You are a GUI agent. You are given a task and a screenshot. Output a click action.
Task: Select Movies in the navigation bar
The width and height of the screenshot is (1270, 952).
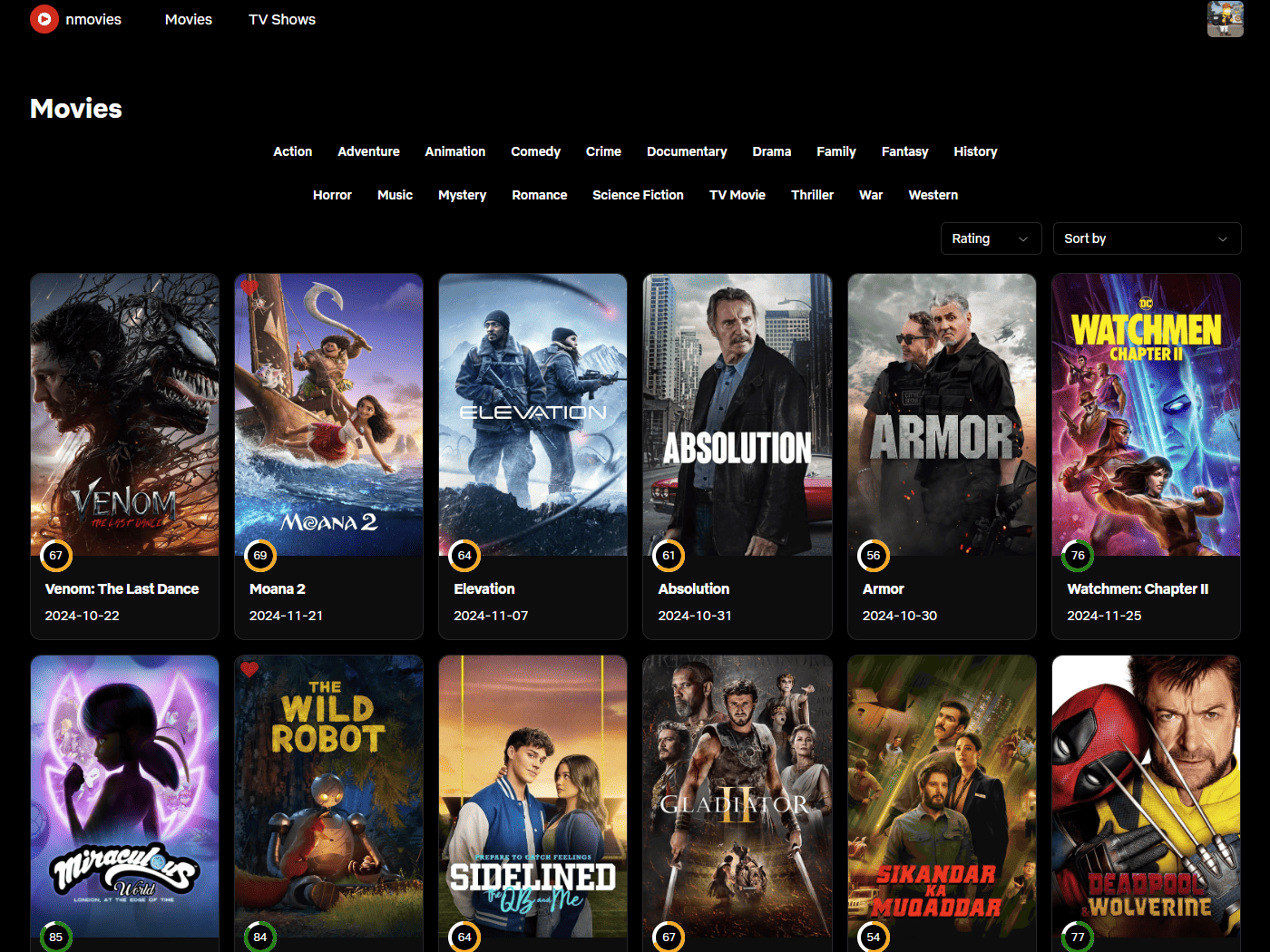click(x=188, y=19)
